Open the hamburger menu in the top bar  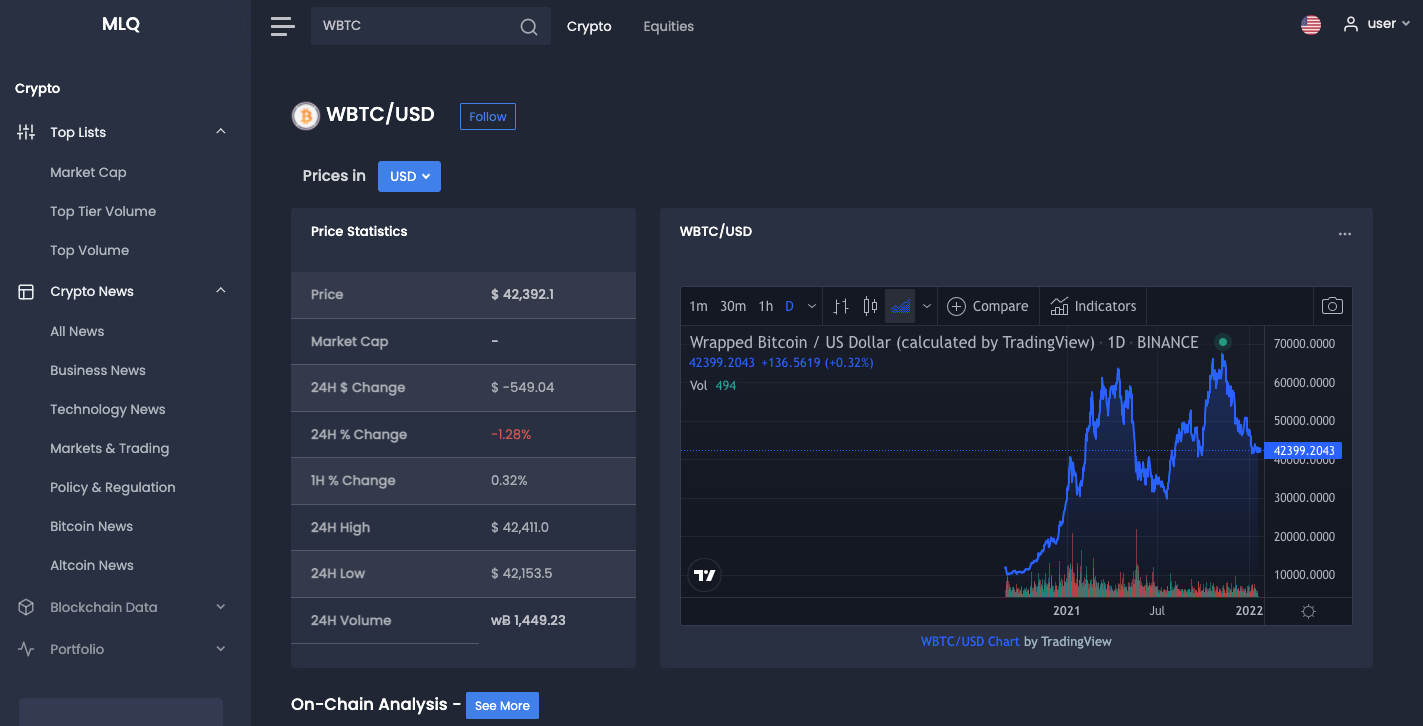[x=283, y=26]
